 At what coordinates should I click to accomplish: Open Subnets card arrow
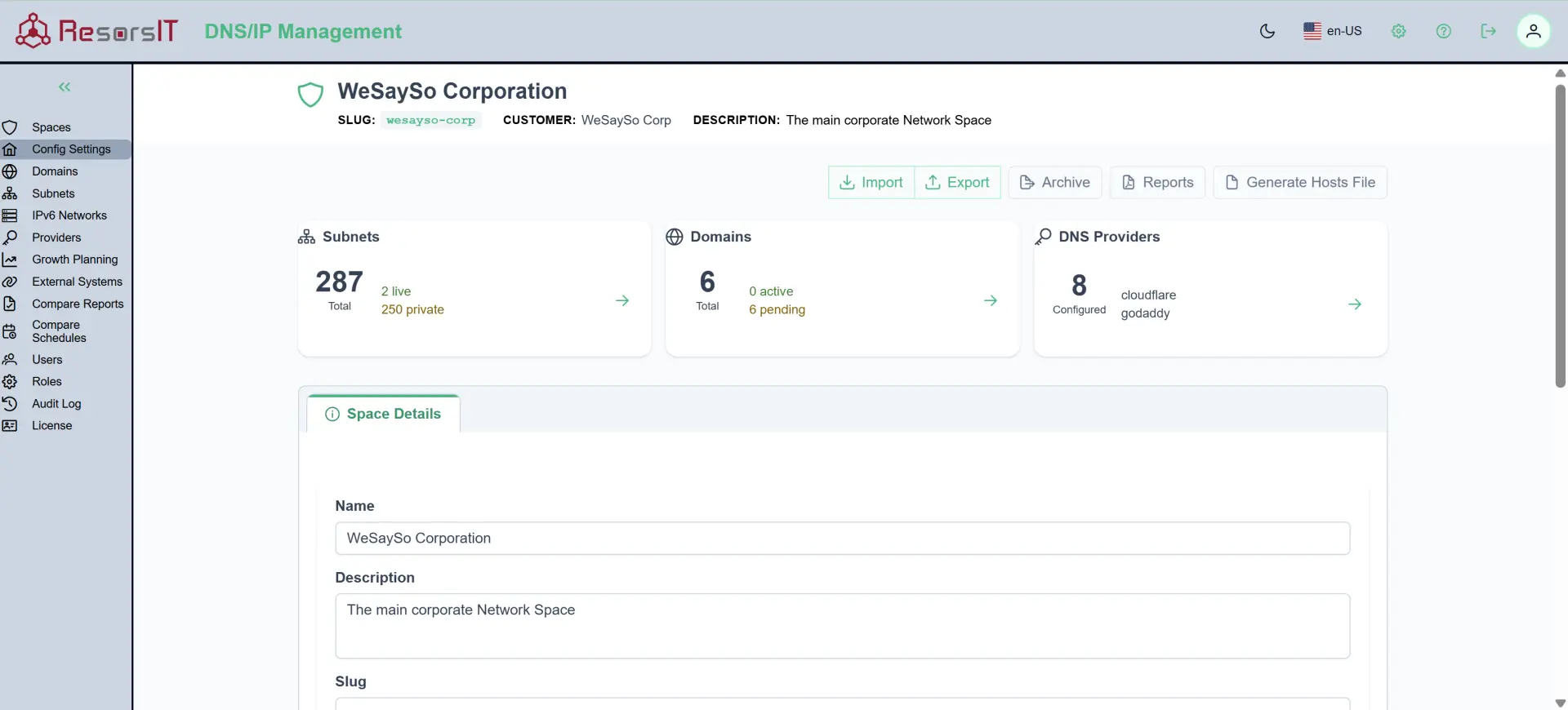pos(622,300)
